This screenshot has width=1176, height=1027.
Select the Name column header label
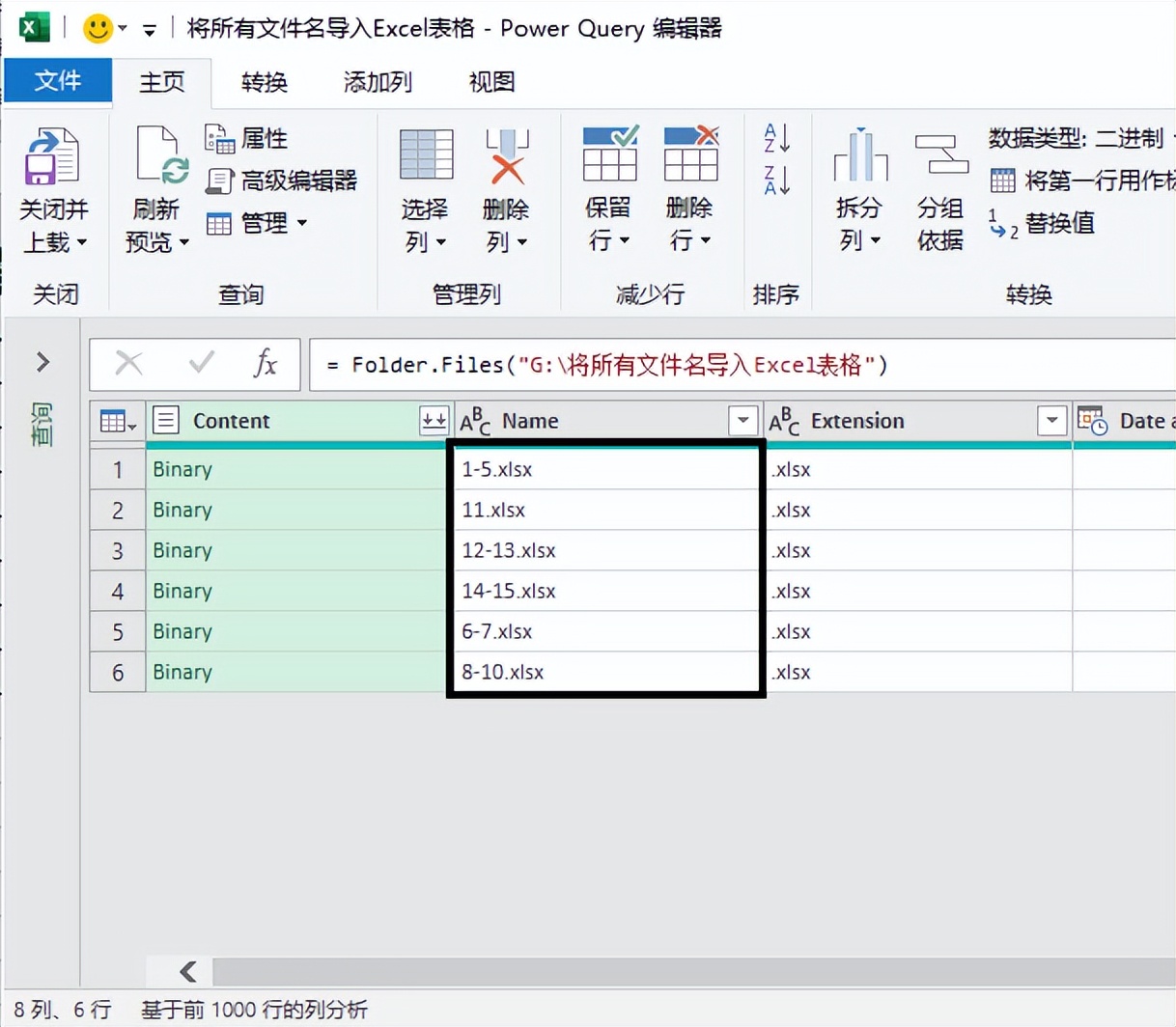530,421
